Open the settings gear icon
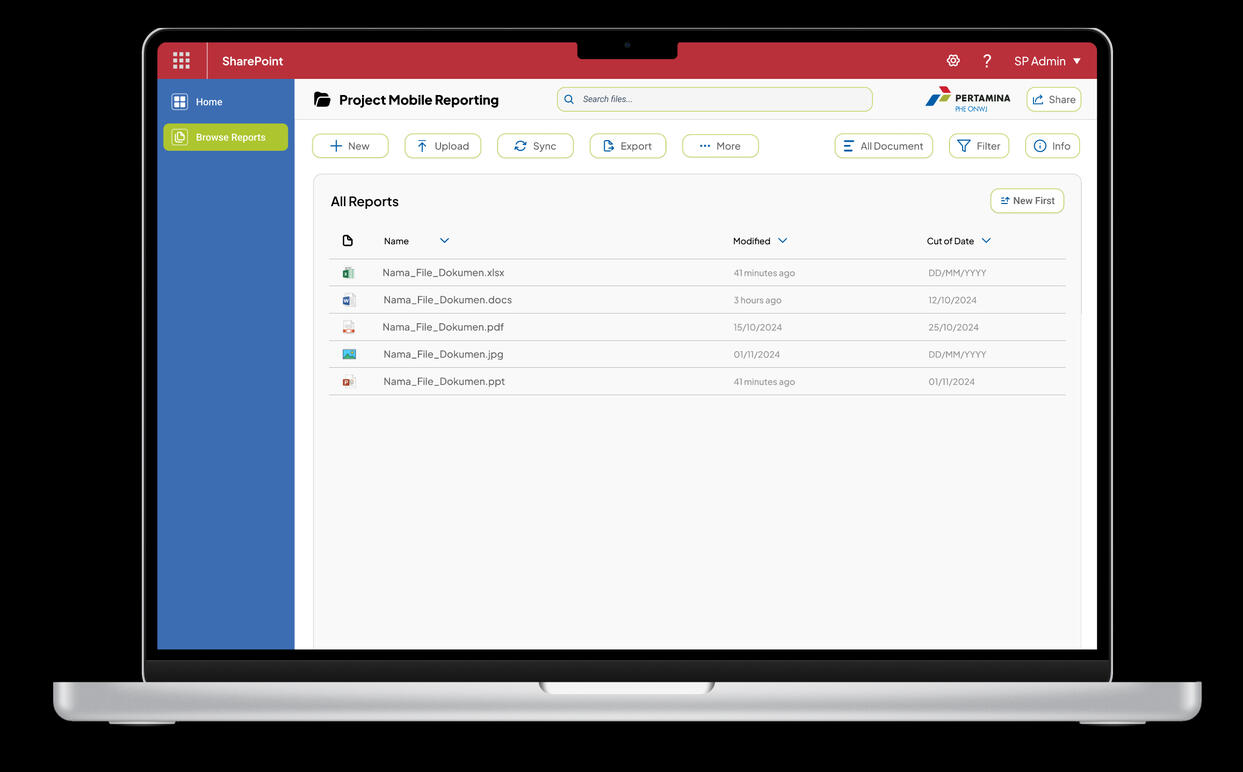The image size is (1243, 772). 953,61
